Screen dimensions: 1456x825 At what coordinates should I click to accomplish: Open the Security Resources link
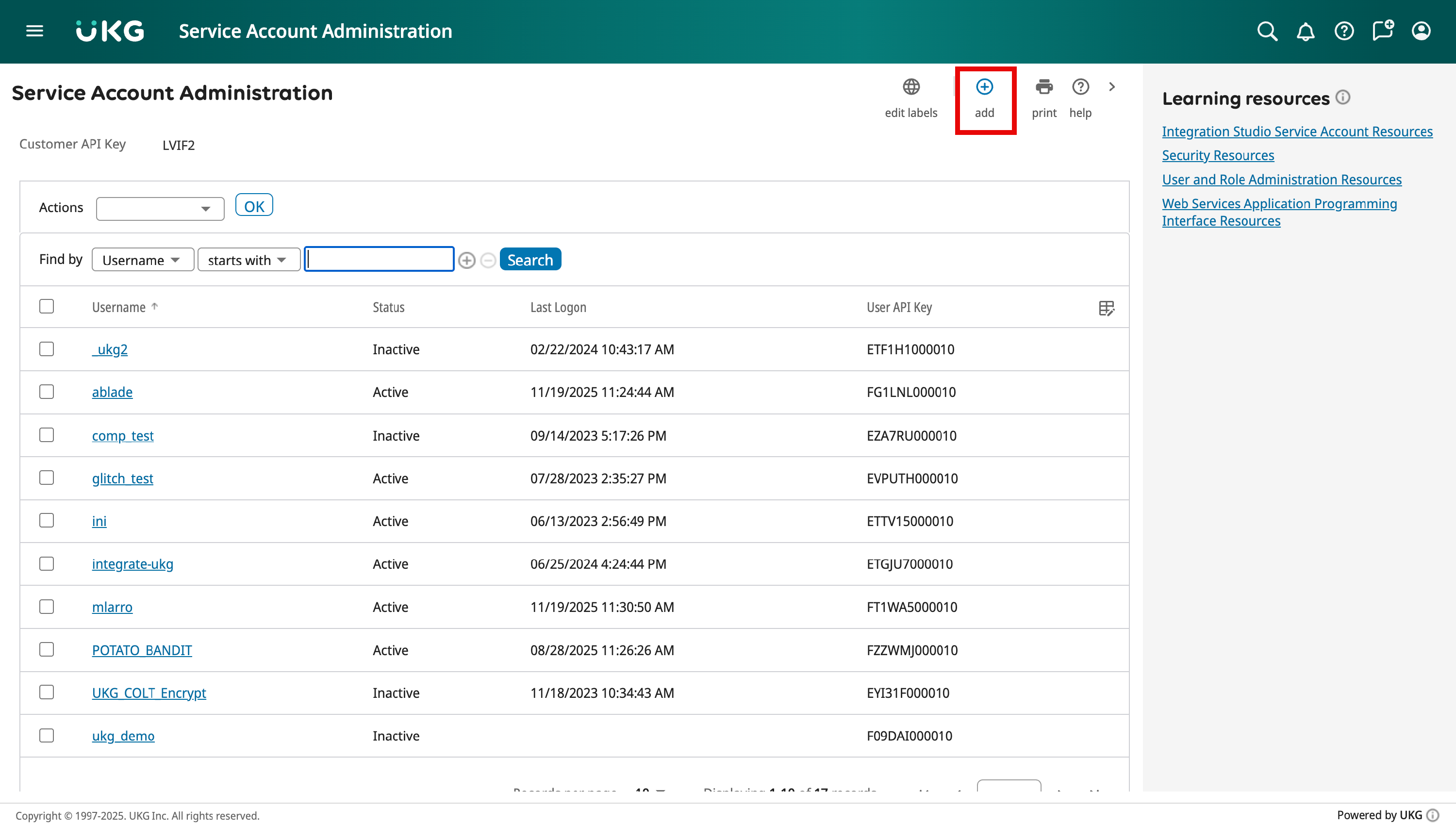click(1218, 155)
